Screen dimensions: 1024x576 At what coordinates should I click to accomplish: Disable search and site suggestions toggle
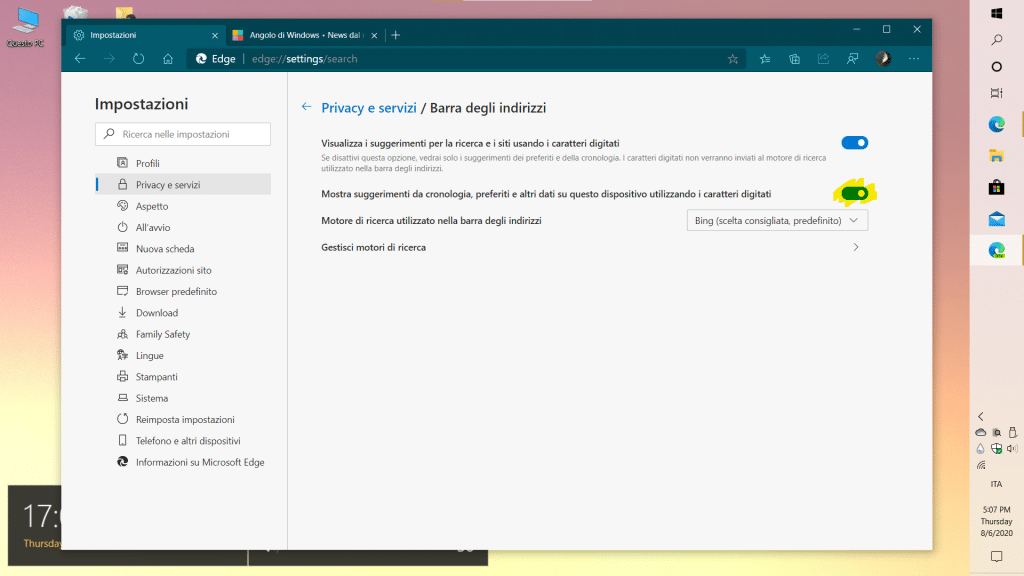click(x=854, y=143)
